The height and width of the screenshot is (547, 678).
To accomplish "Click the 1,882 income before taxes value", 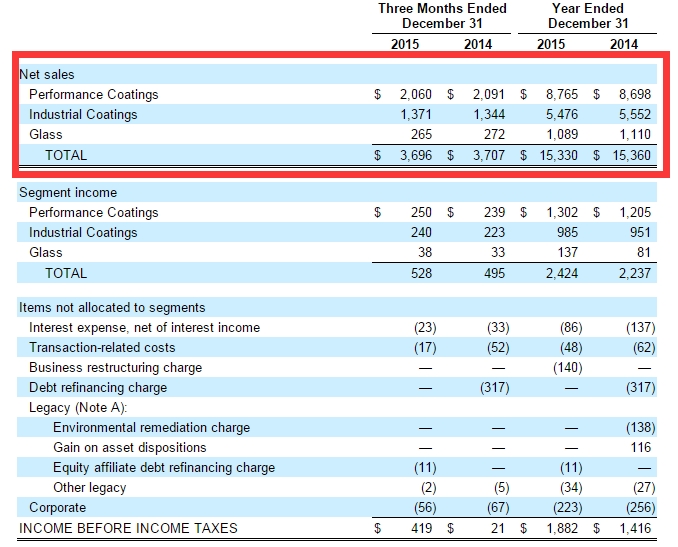I will [562, 527].
